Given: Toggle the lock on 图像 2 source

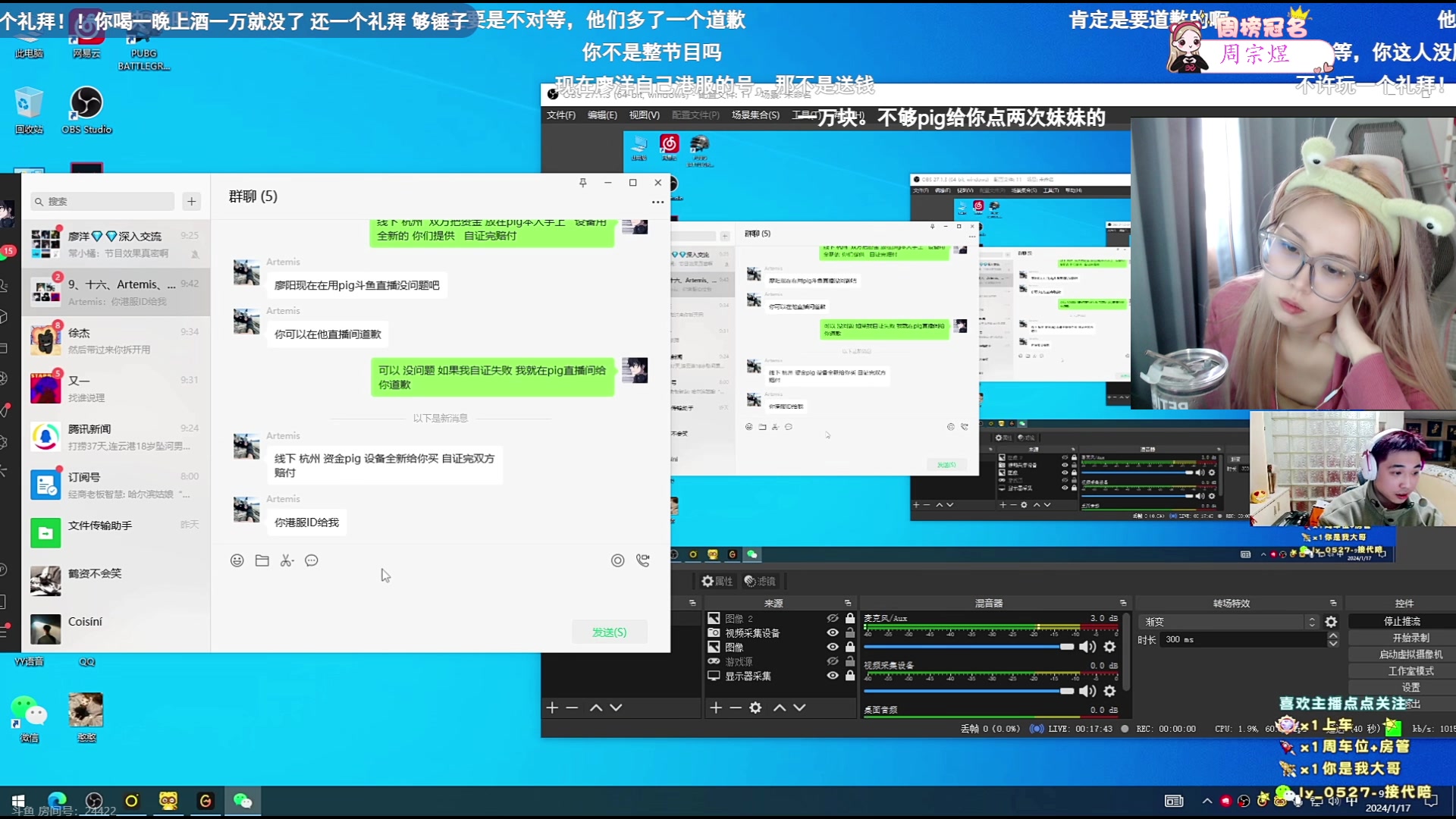Looking at the screenshot, I should (850, 619).
